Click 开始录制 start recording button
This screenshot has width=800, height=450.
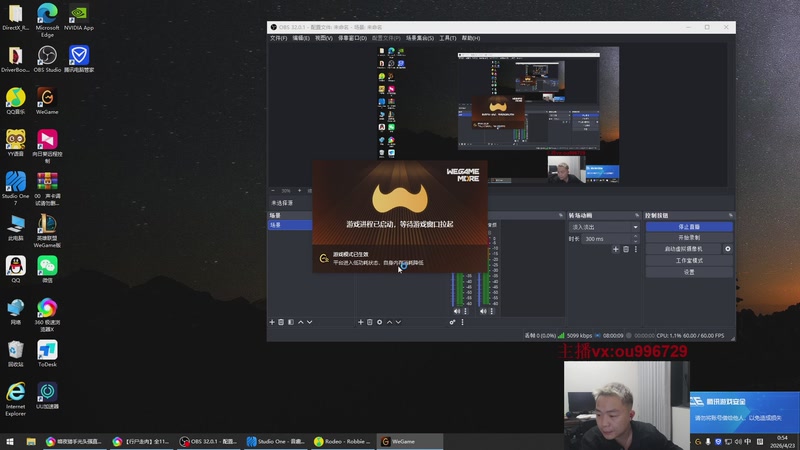[x=689, y=238]
